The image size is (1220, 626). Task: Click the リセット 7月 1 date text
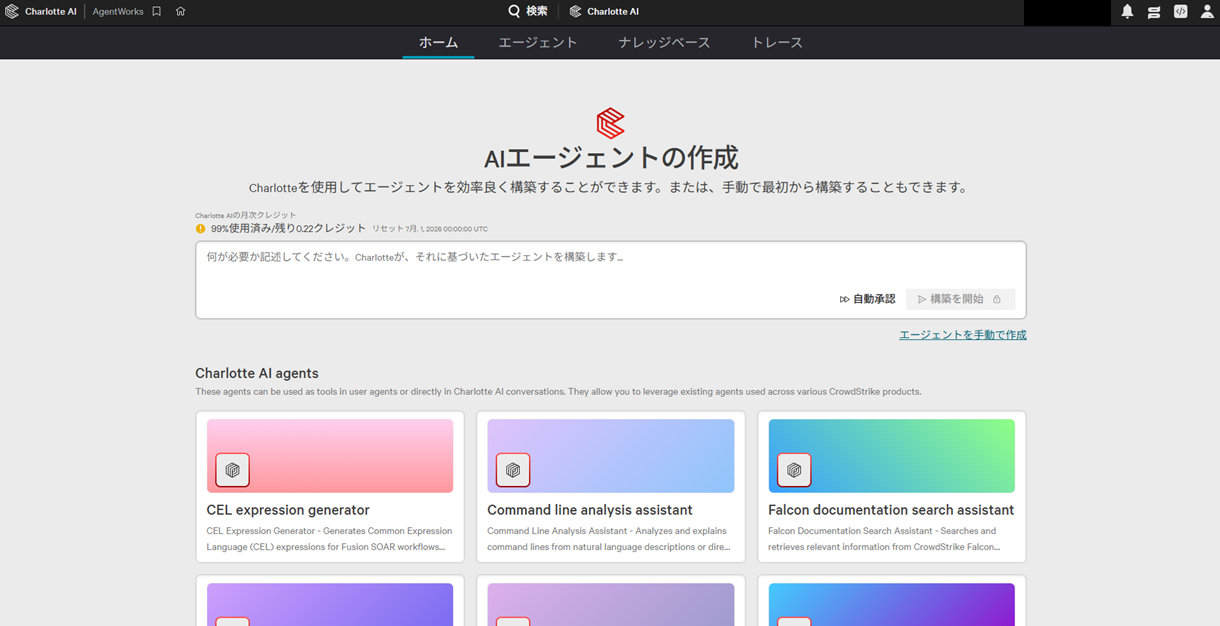click(x=430, y=229)
